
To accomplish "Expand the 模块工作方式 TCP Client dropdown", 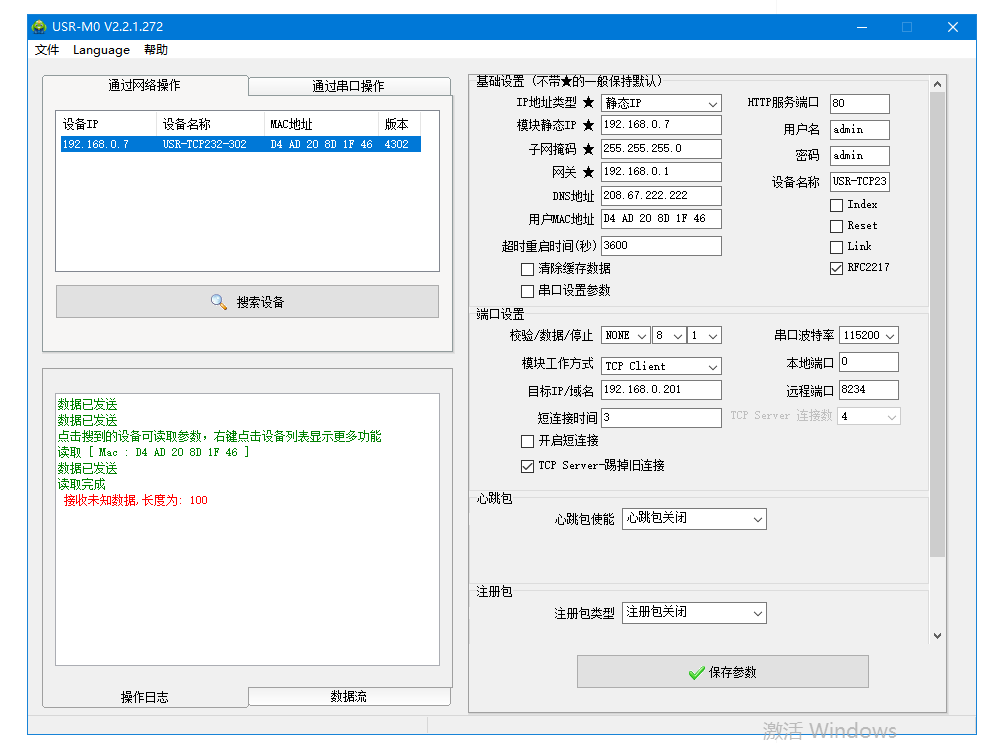I will (661, 366).
